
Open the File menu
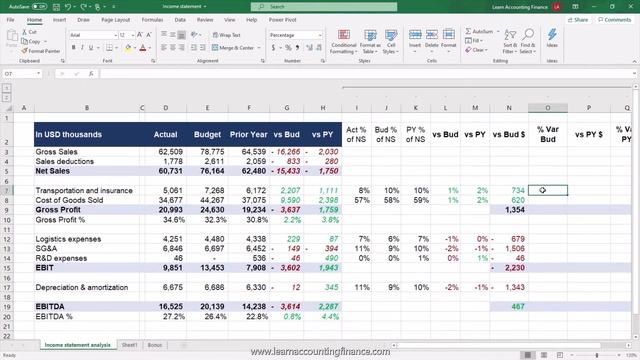click(11, 20)
